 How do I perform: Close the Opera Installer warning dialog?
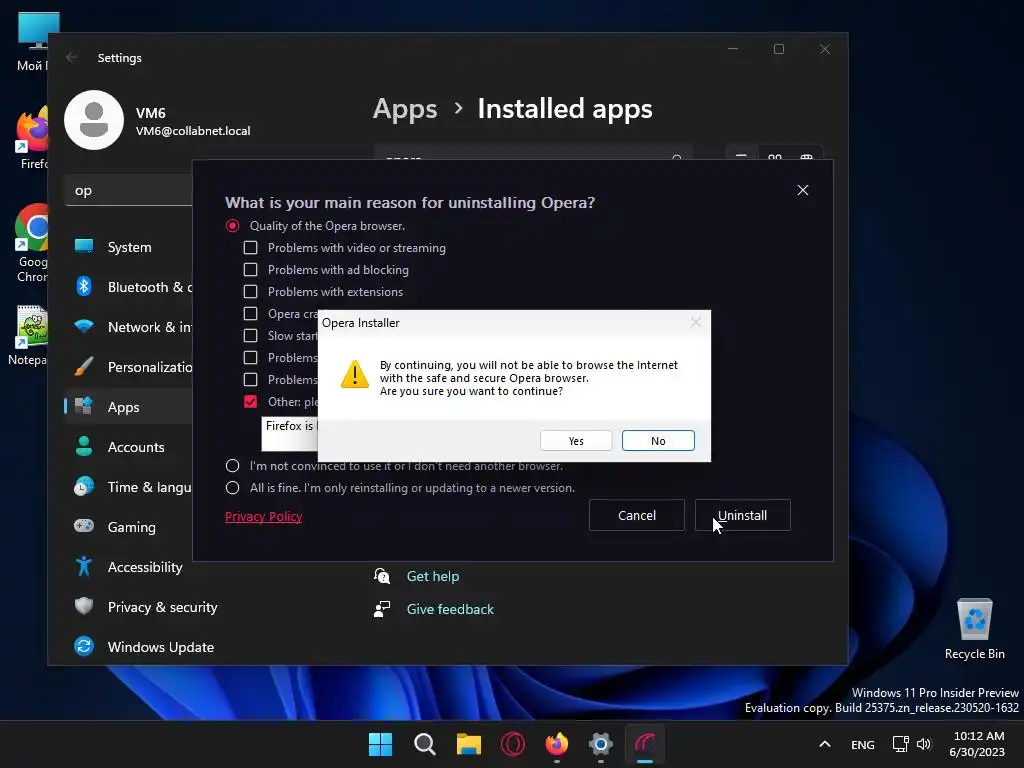[x=696, y=323]
